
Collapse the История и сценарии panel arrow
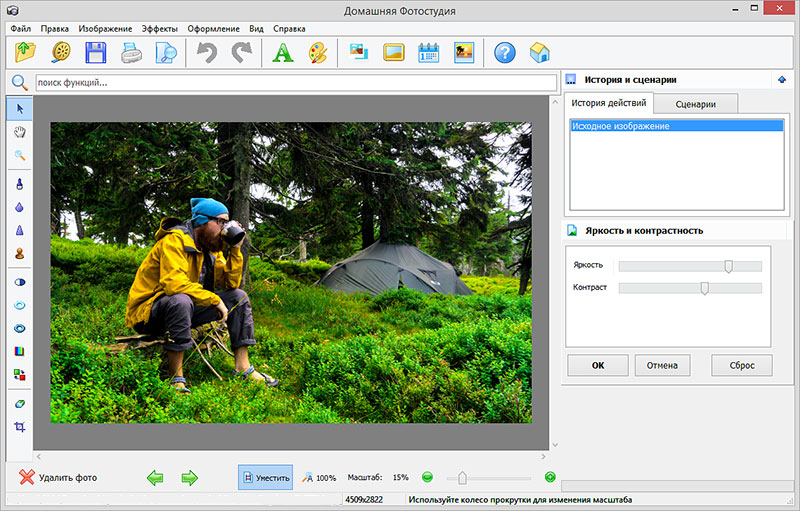(x=782, y=80)
